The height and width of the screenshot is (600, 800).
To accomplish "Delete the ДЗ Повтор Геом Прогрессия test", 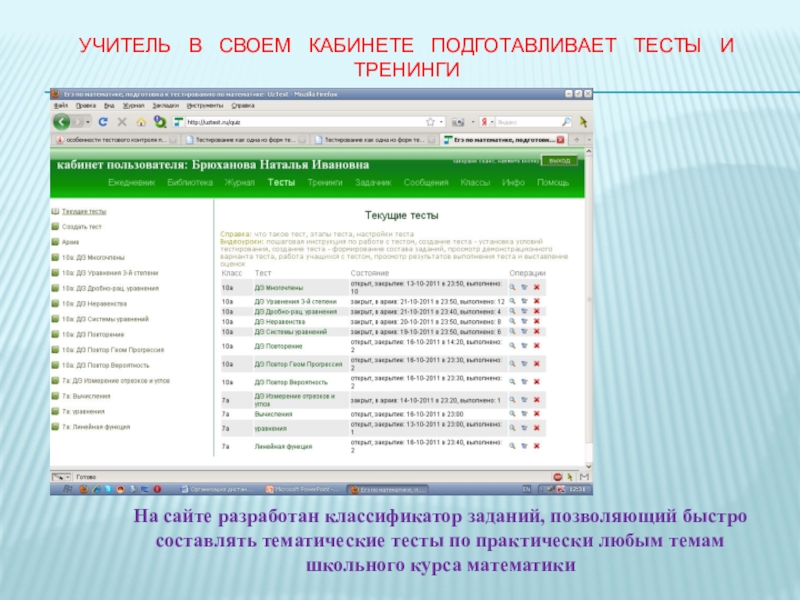I will pyautogui.click(x=537, y=364).
